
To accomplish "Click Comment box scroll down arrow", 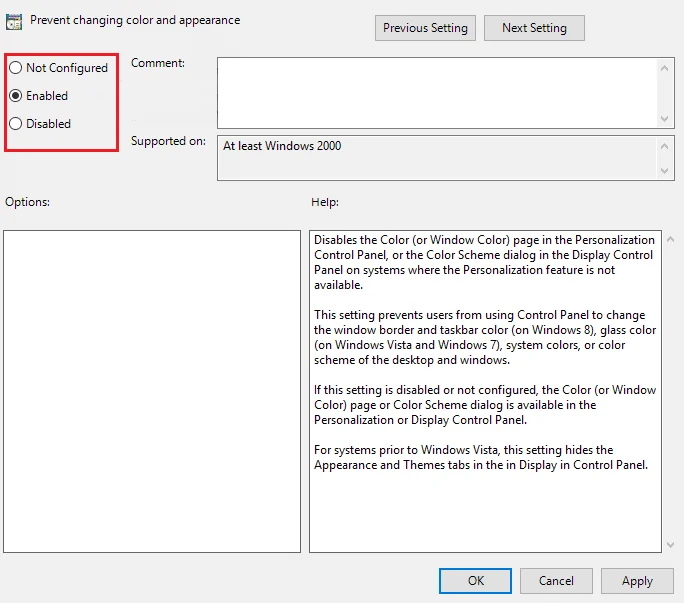I will point(667,118).
